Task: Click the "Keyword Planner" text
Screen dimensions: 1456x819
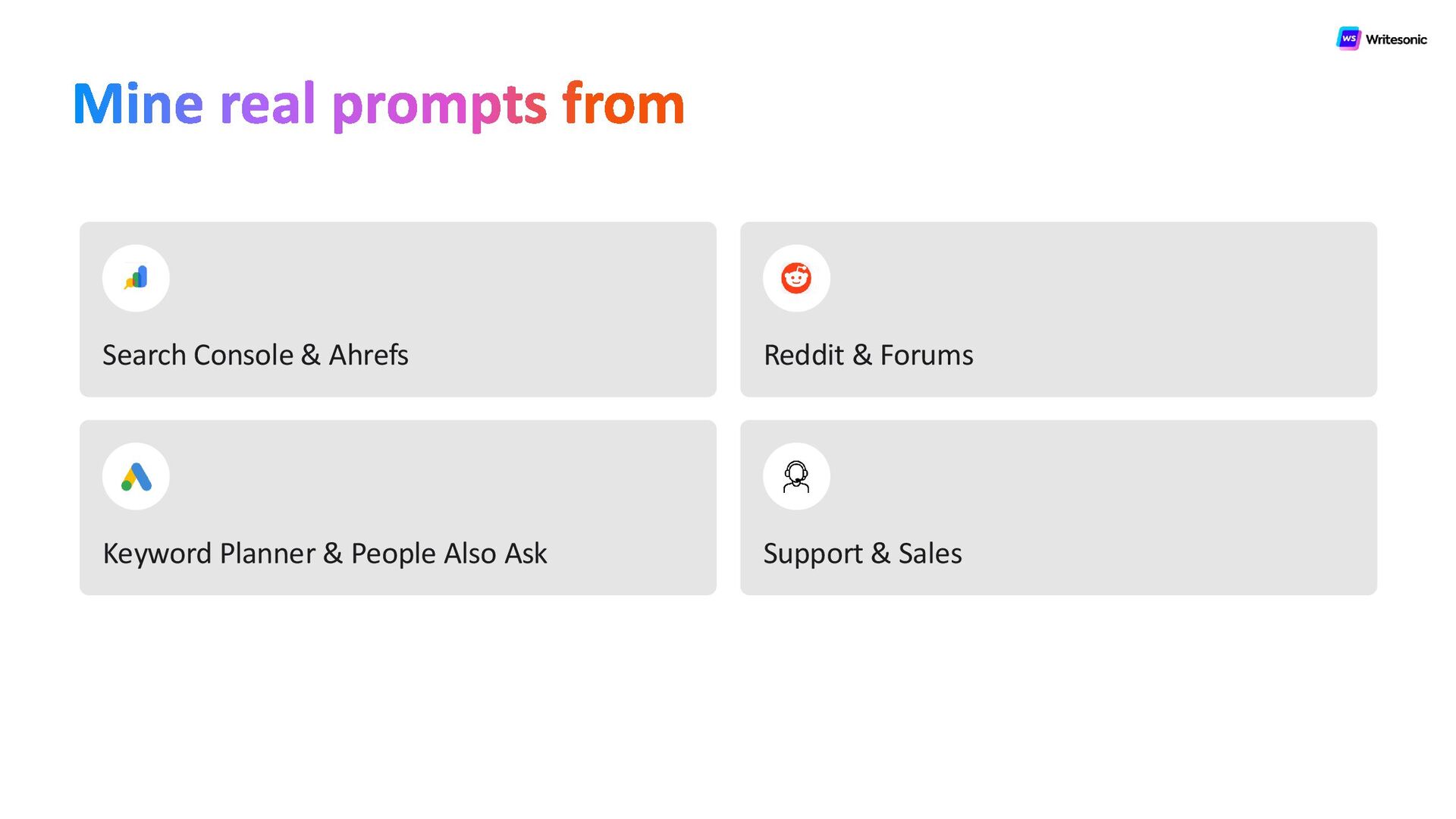Action: 209,554
